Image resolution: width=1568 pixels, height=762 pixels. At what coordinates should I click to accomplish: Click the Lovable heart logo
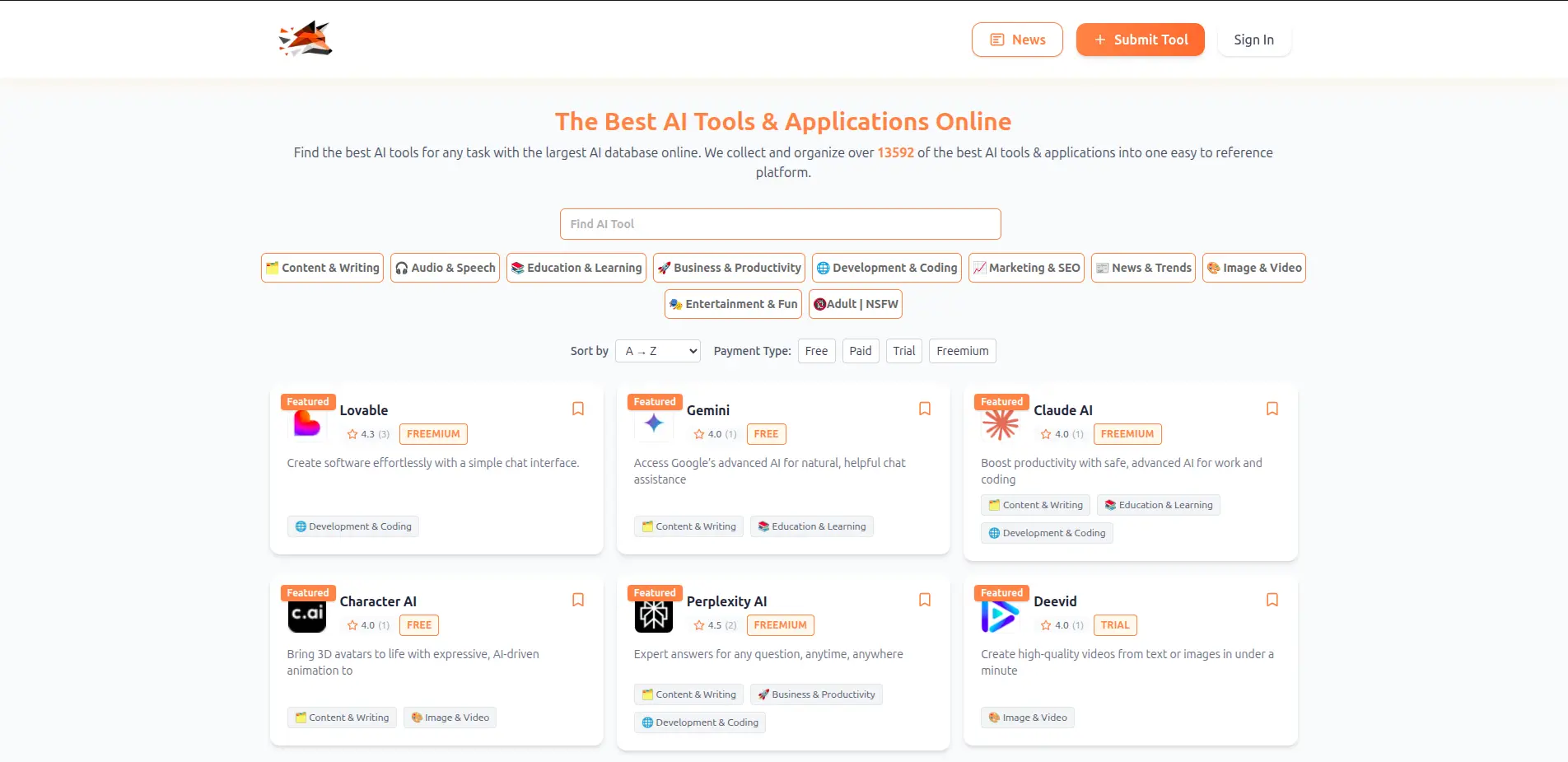tap(306, 423)
